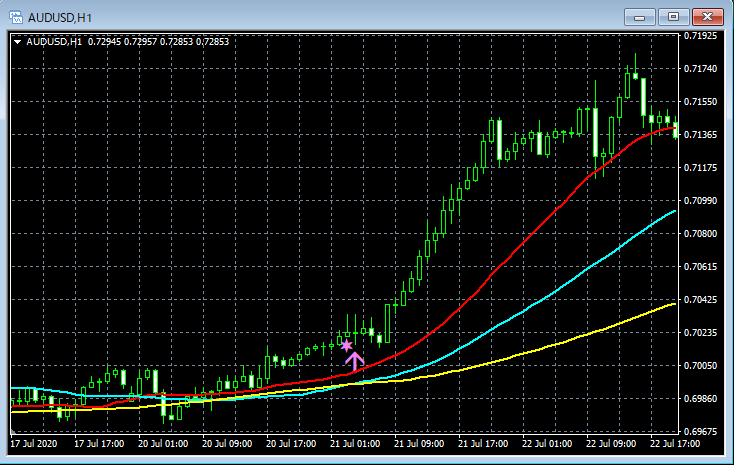Click price level 0.69860 on the price axis

[x=700, y=399]
